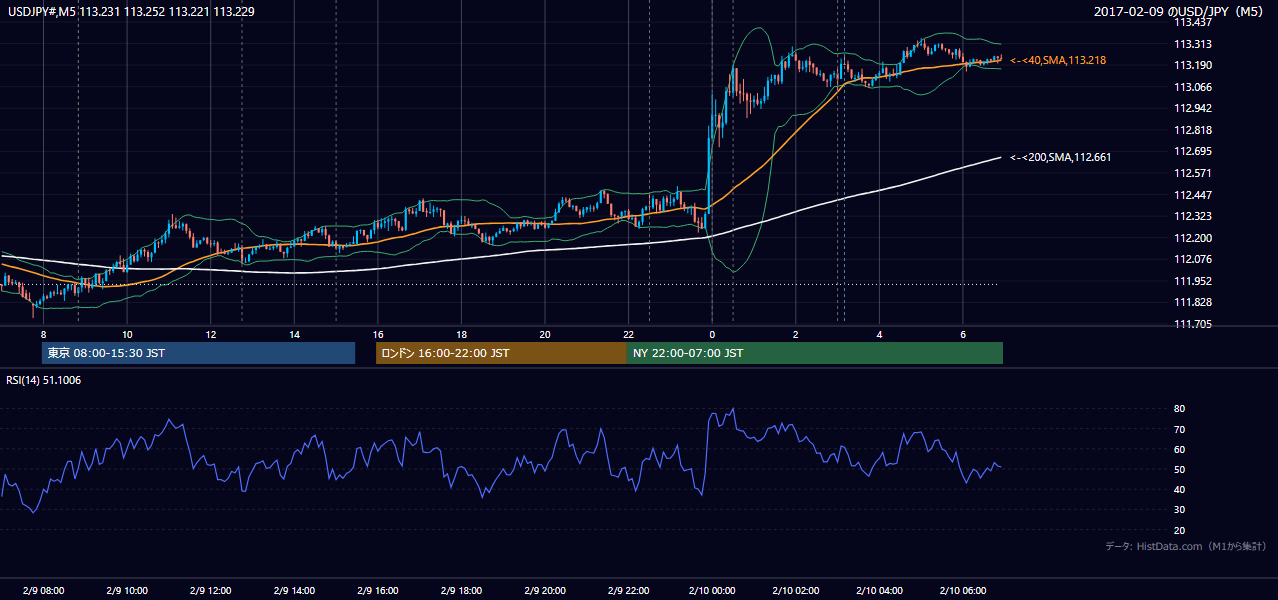Viewport: 1278px width, 600px height.
Task: Click hour tick 14 on the price chart axis
Action: (294, 334)
